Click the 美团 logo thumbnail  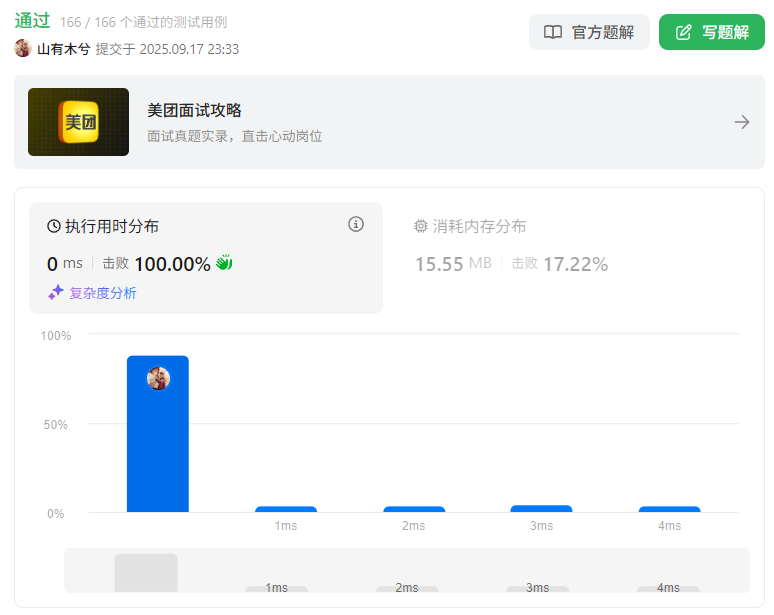coord(78,122)
